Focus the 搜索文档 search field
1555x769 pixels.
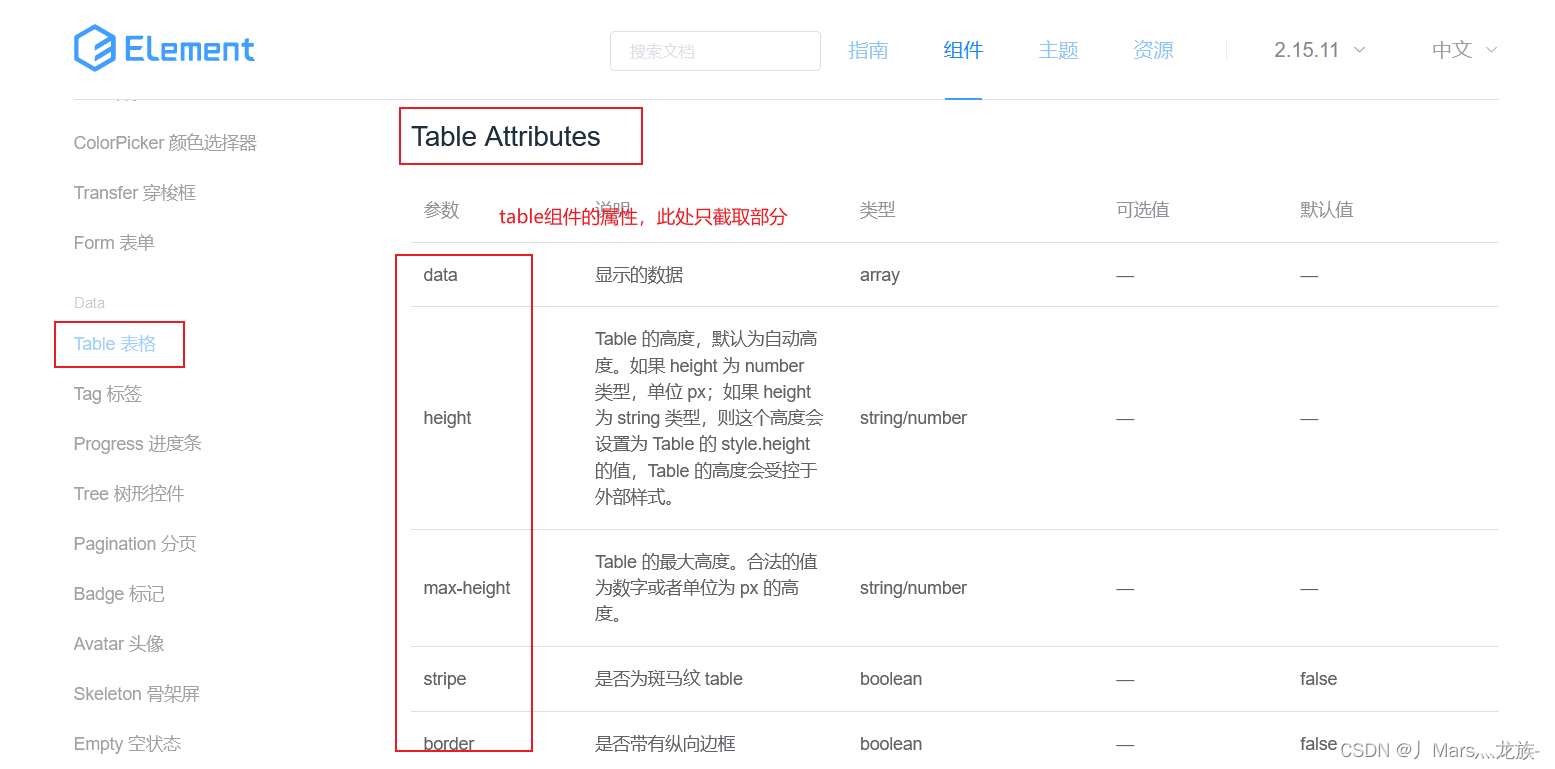pyautogui.click(x=715, y=51)
